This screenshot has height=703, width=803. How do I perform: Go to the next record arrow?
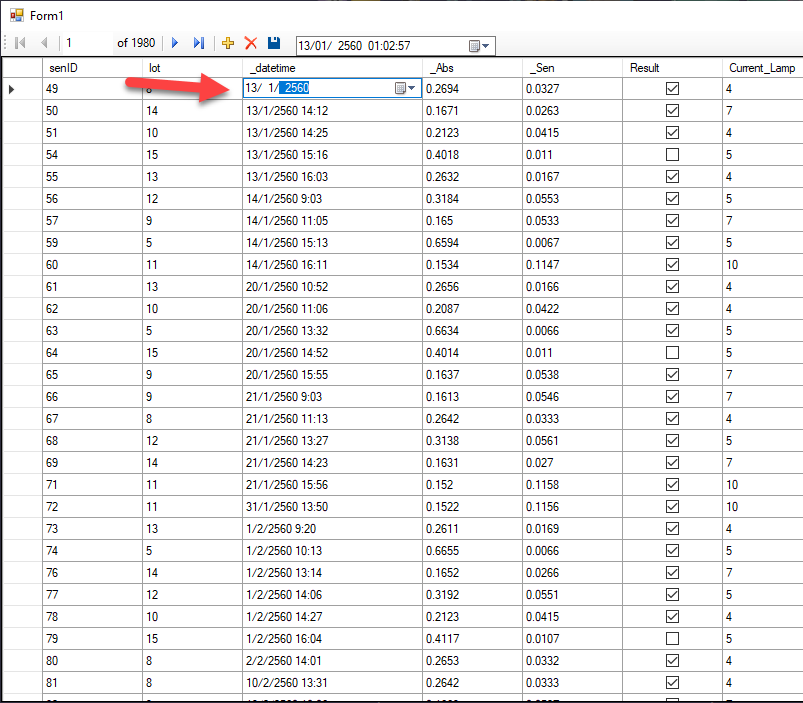[x=175, y=44]
